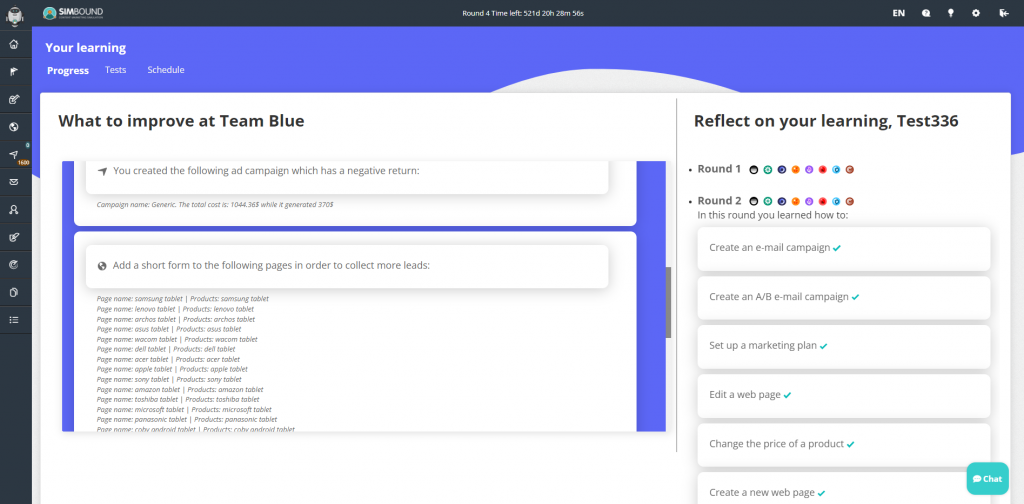
Task: Click the paper plane ads icon
Action: pyautogui.click(x=14, y=155)
